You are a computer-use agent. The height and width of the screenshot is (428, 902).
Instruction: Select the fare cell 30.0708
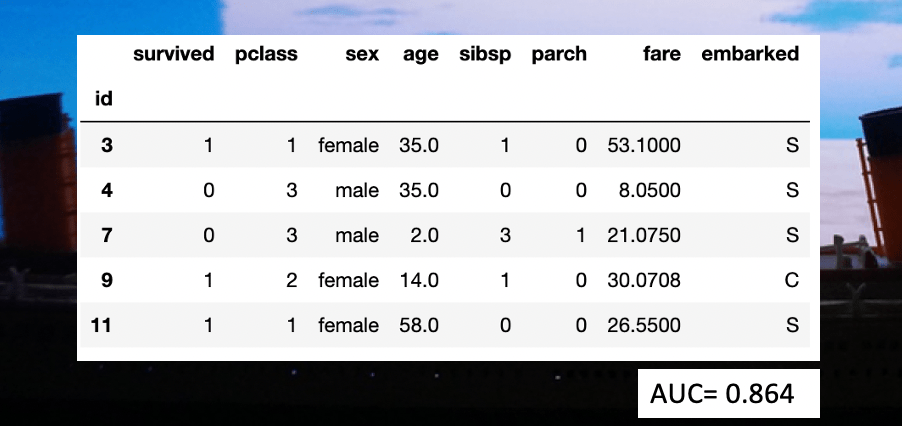[x=644, y=281]
